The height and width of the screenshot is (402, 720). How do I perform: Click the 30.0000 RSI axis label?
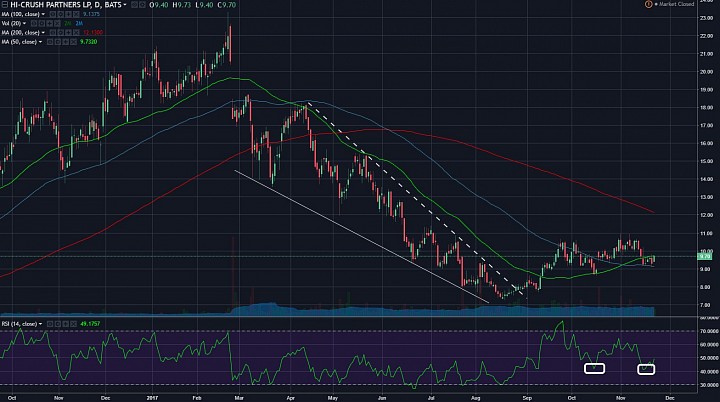coord(709,385)
